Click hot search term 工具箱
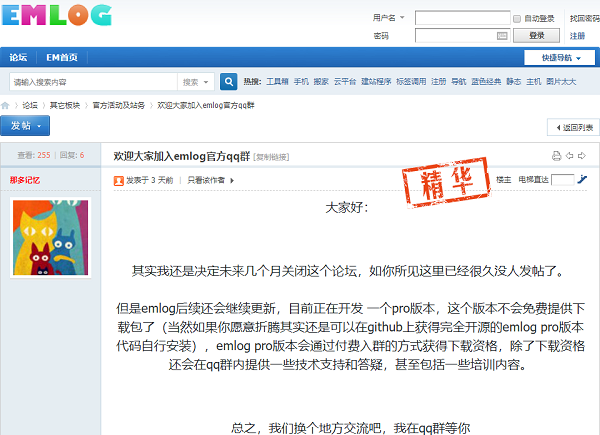 [x=277, y=81]
